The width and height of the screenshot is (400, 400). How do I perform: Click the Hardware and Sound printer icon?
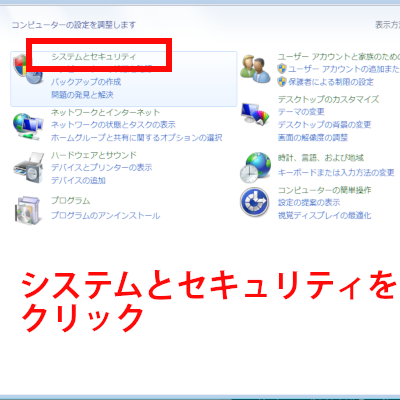click(29, 168)
